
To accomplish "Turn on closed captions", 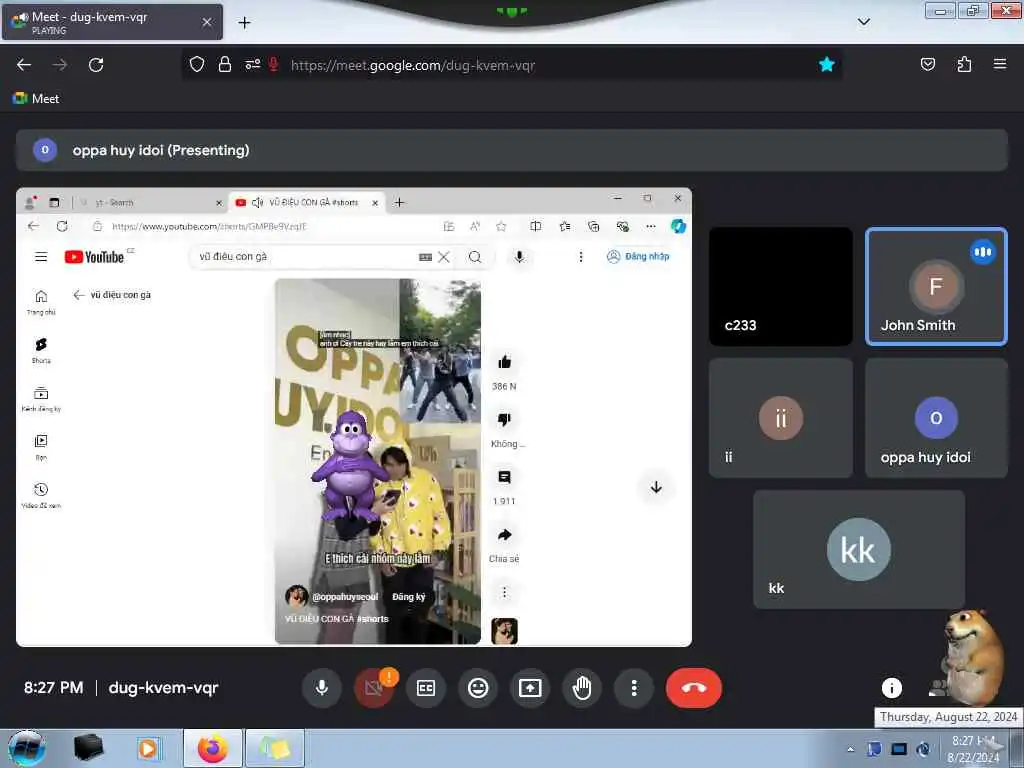I will coord(426,688).
